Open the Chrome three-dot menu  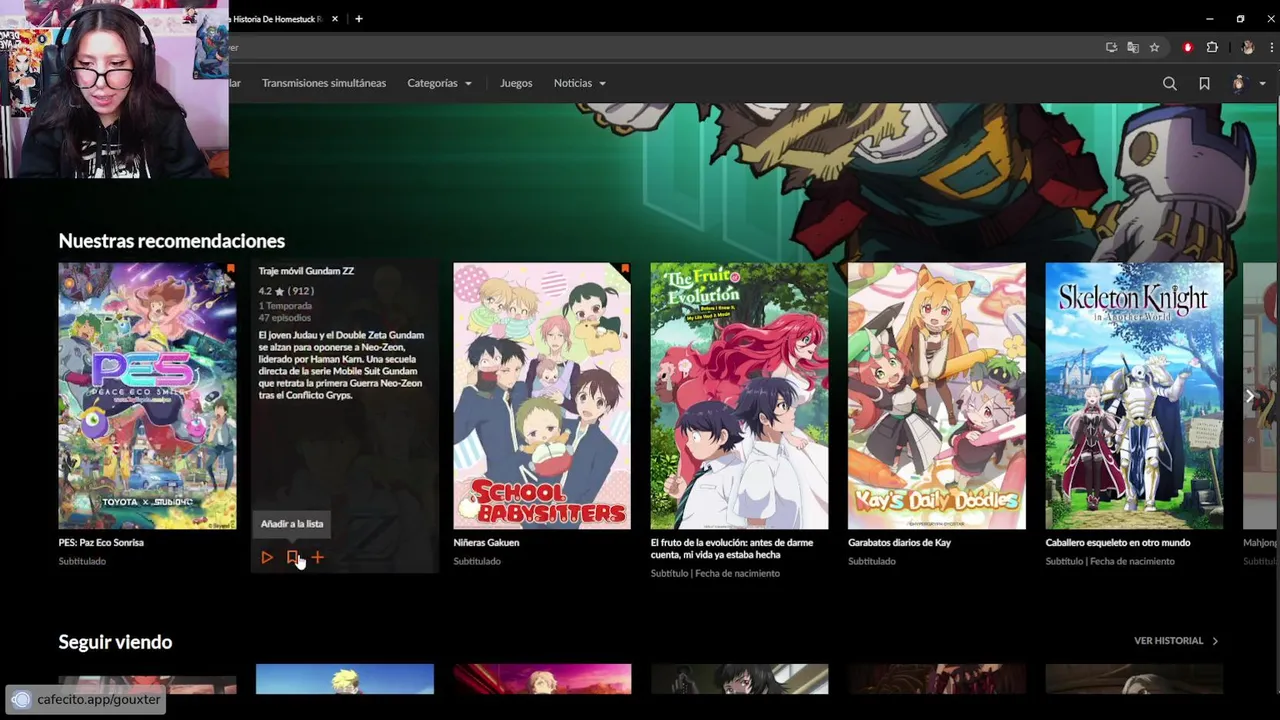point(1272,47)
